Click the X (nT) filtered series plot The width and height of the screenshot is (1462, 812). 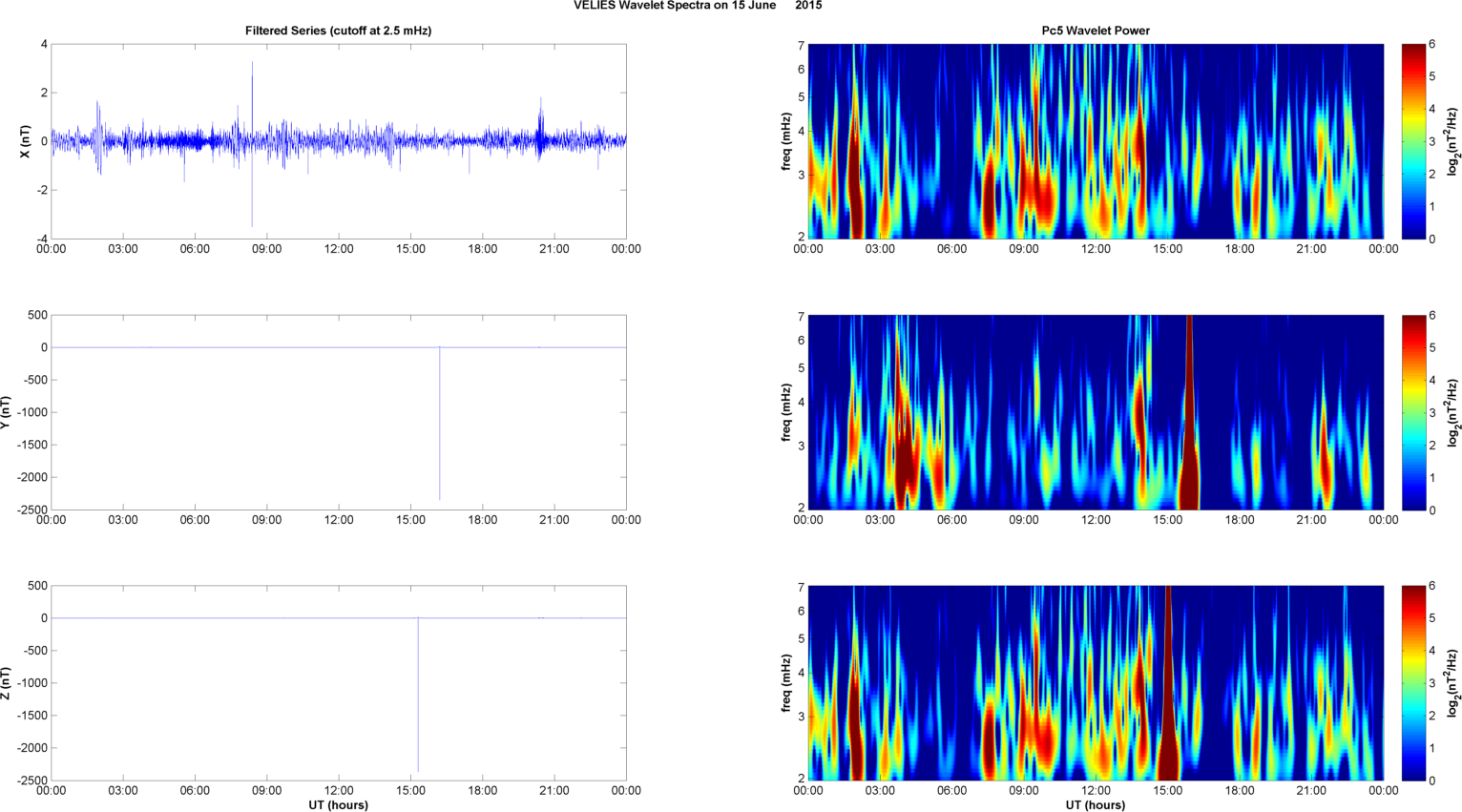pyautogui.click(x=339, y=141)
